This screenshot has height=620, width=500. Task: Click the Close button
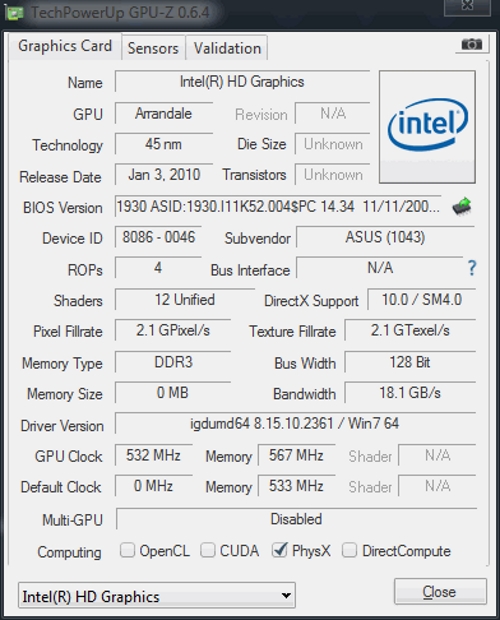(440, 592)
